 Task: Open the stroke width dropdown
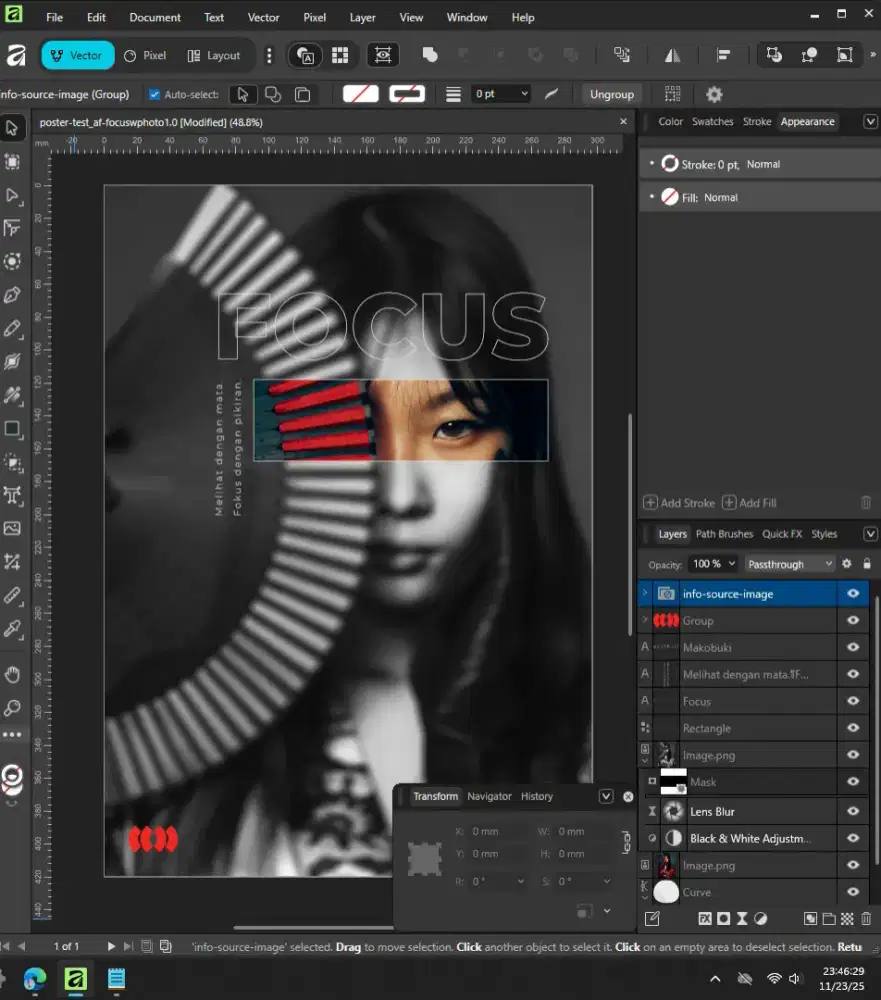coord(523,92)
